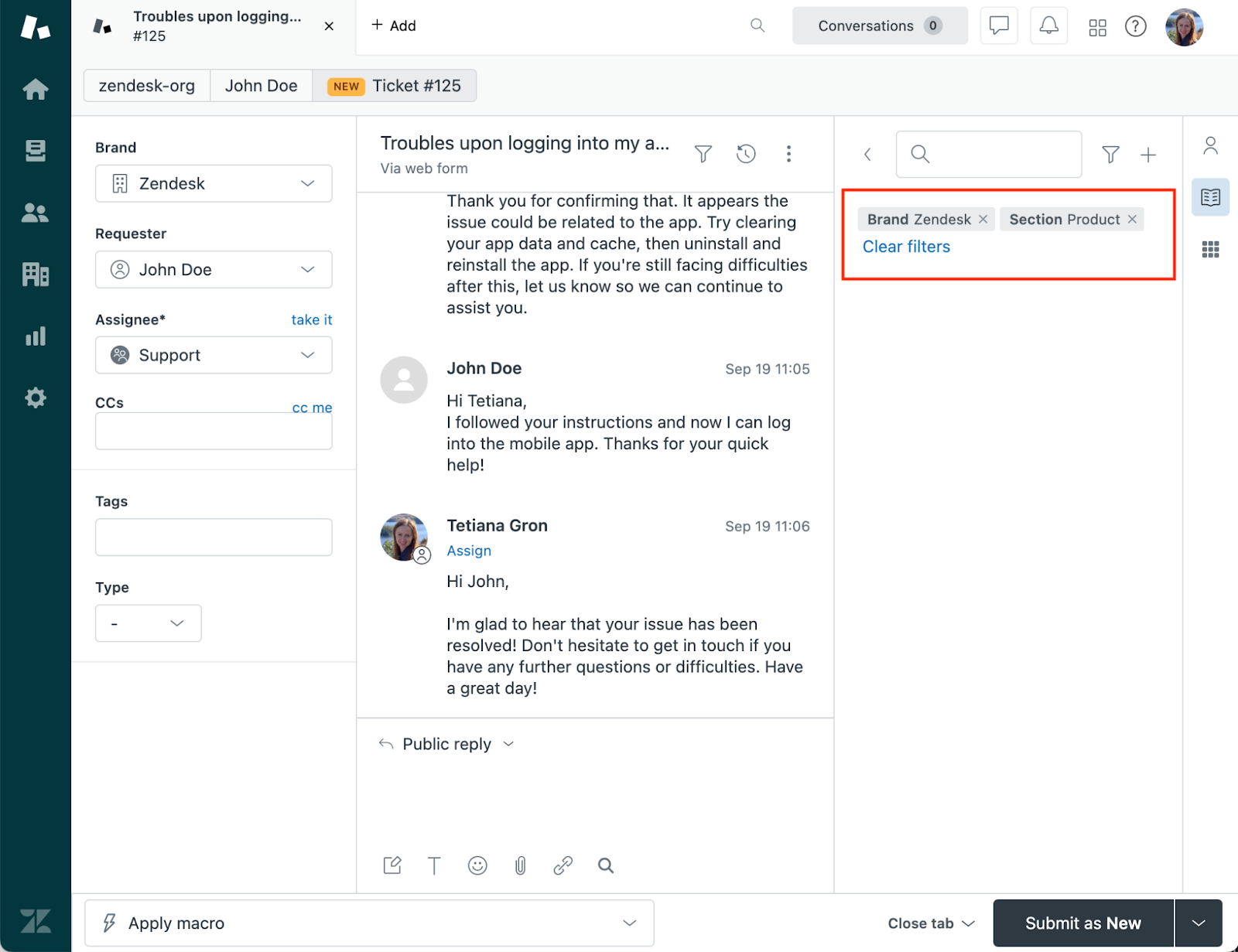
Task: Open the knowledge search filter funnel
Action: click(x=1110, y=155)
